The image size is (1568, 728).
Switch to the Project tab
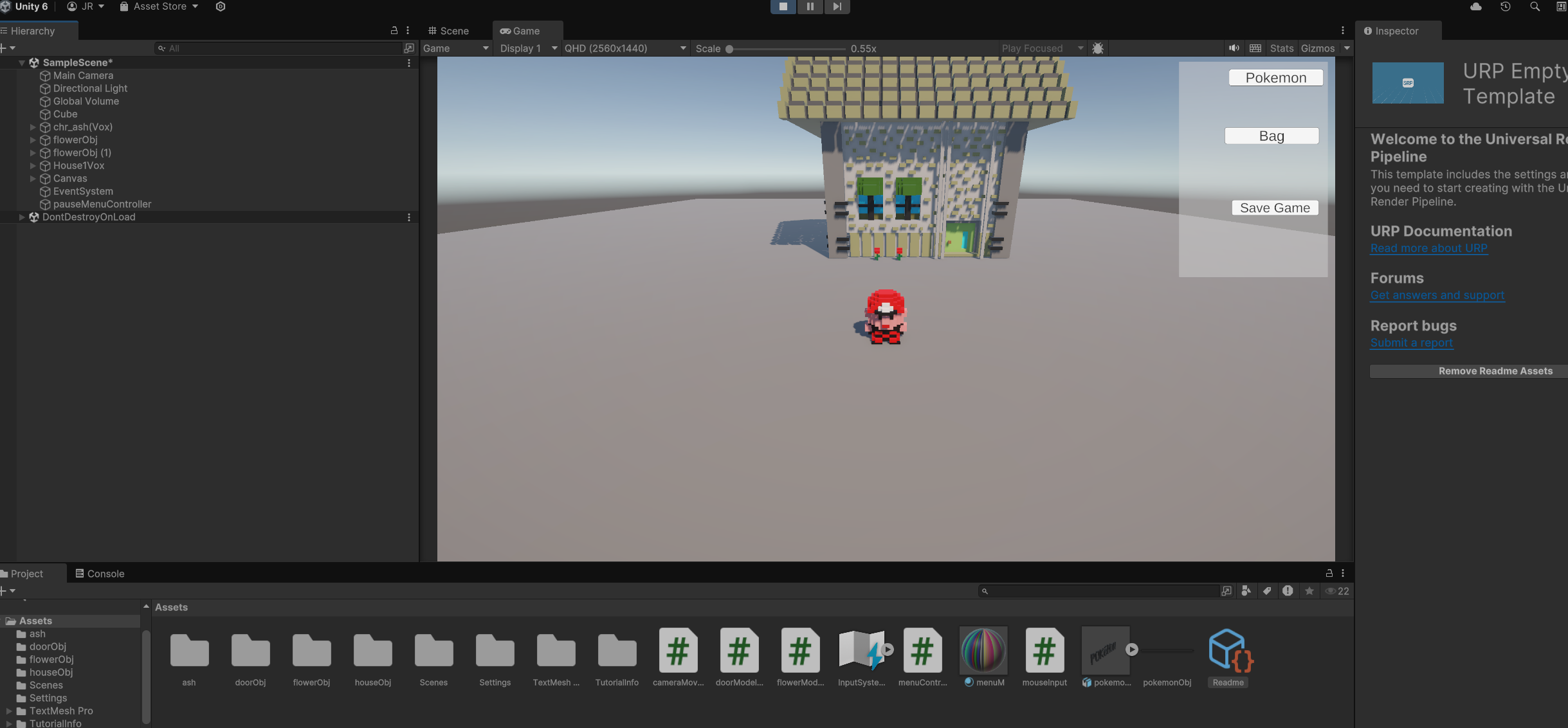click(x=26, y=574)
